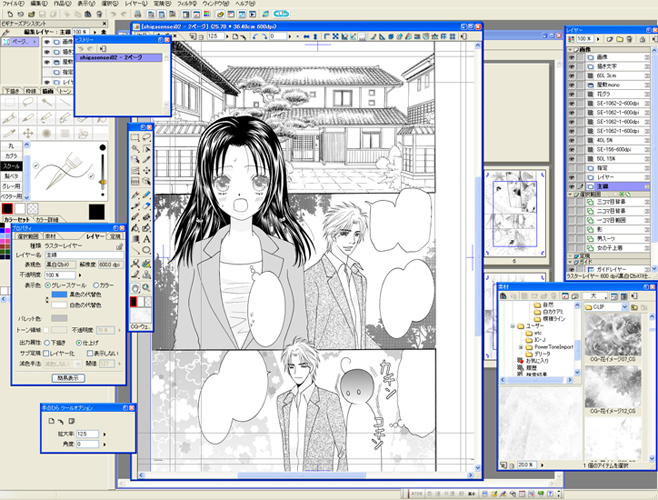Image resolution: width=658 pixels, height=500 pixels.
Task: Click the print icon in main toolbar
Action: (138, 14)
